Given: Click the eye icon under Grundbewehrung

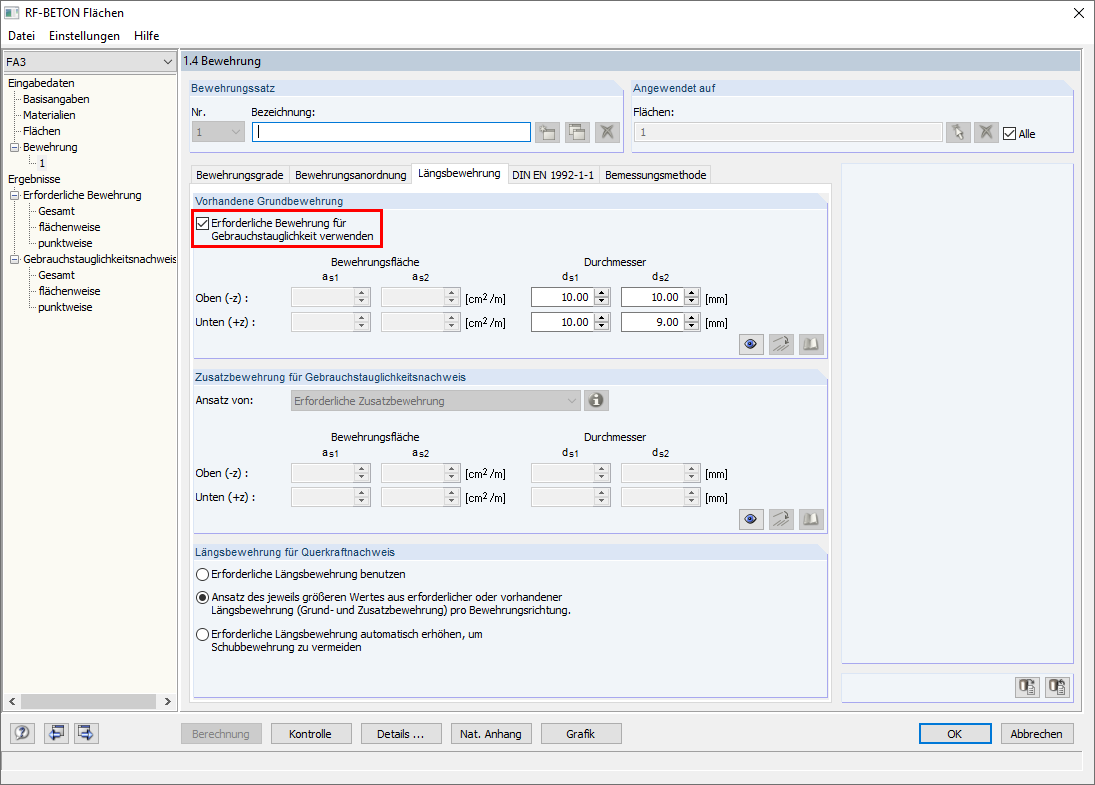Looking at the screenshot, I should click(x=751, y=344).
